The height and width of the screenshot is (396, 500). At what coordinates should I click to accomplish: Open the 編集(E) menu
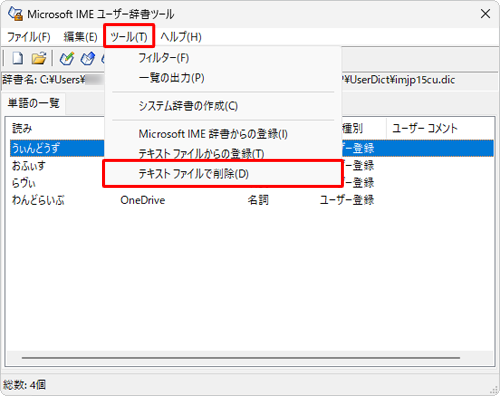80,37
